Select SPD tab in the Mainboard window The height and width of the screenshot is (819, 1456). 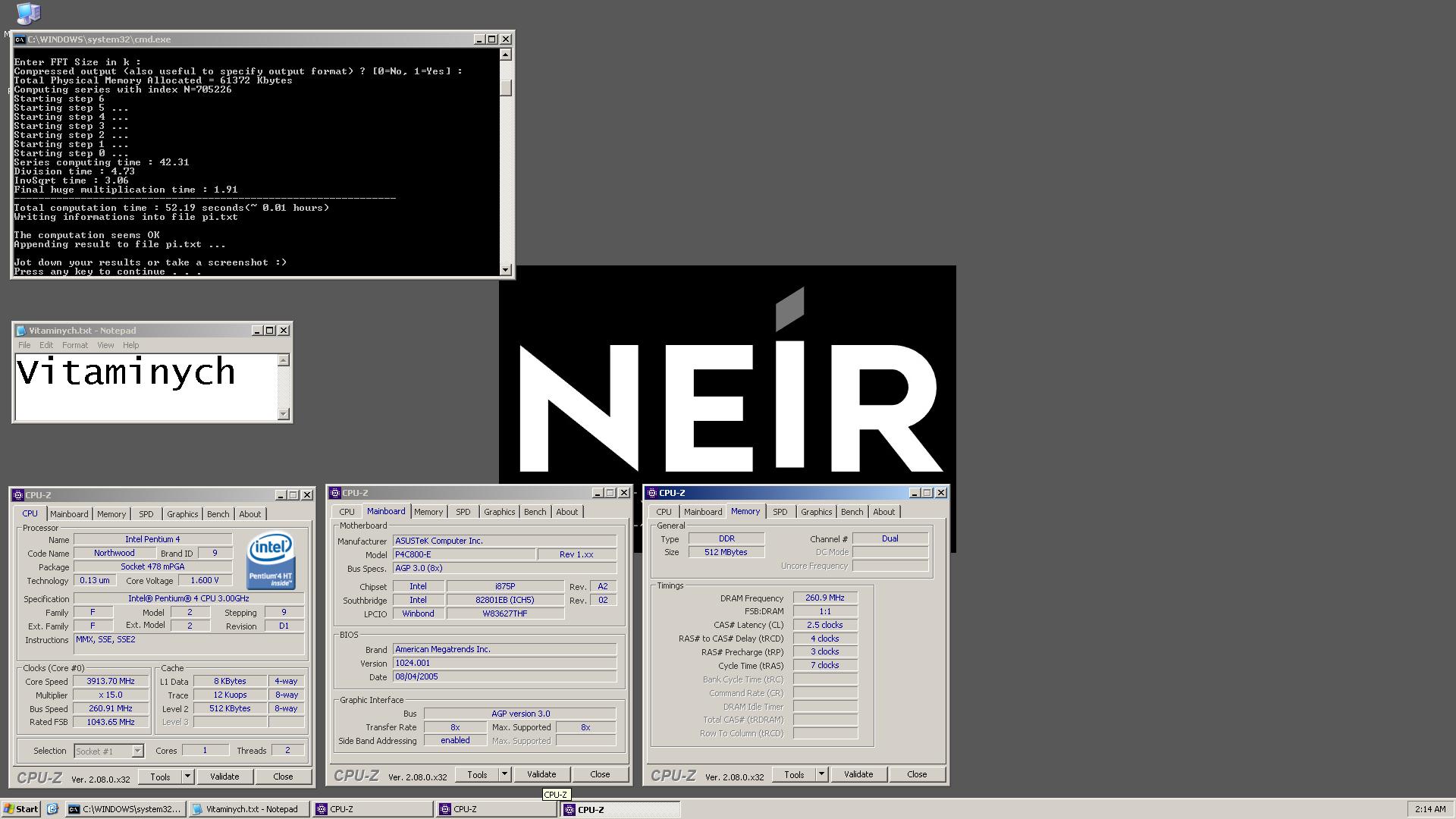pyautogui.click(x=463, y=512)
